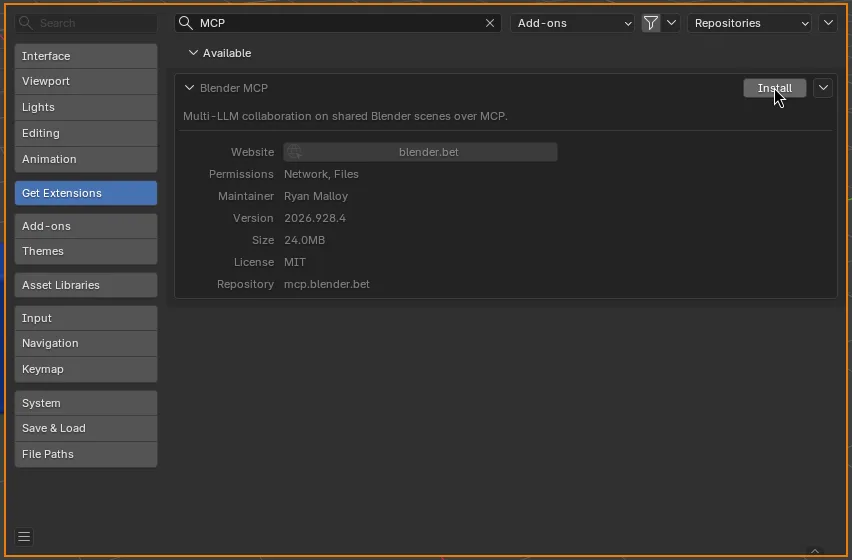Open the Editing preferences tab
The image size is (852, 560).
86,133
